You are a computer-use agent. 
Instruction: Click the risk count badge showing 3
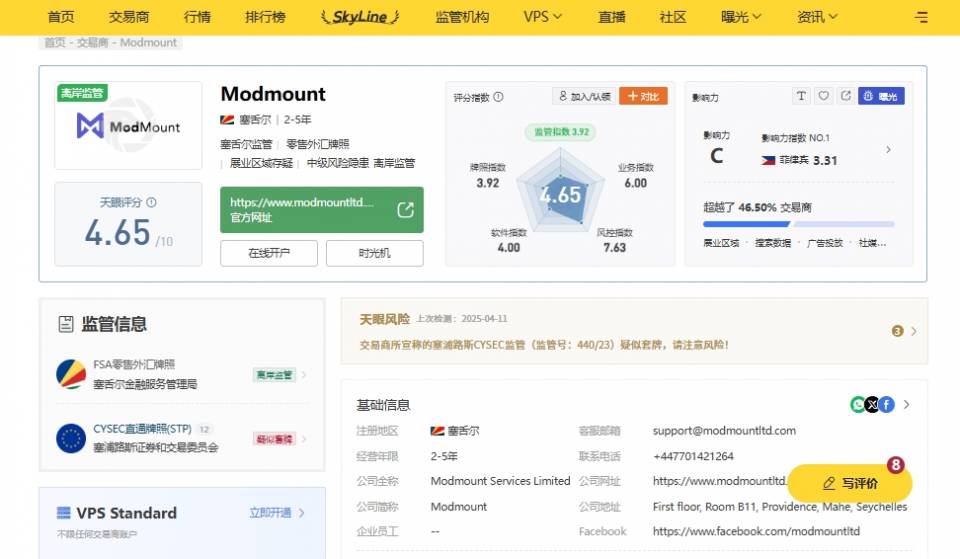(x=898, y=331)
